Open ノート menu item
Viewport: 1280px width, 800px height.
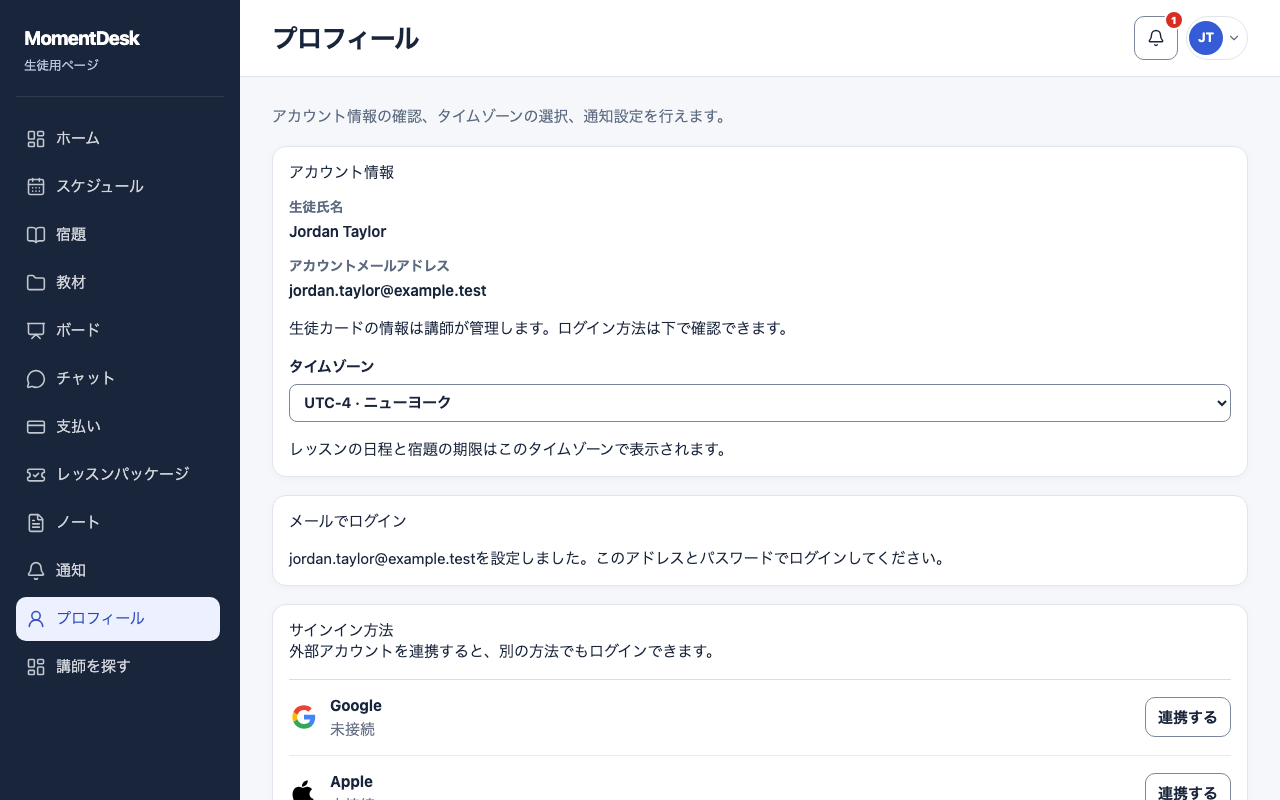pos(118,523)
